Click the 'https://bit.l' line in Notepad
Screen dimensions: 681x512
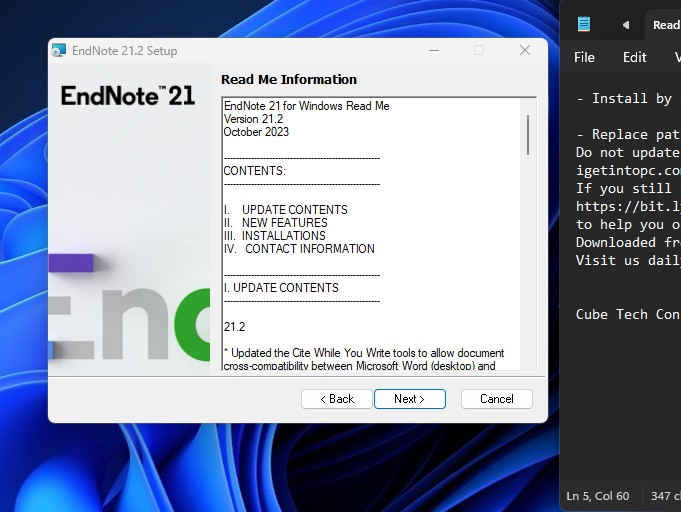[628, 207]
